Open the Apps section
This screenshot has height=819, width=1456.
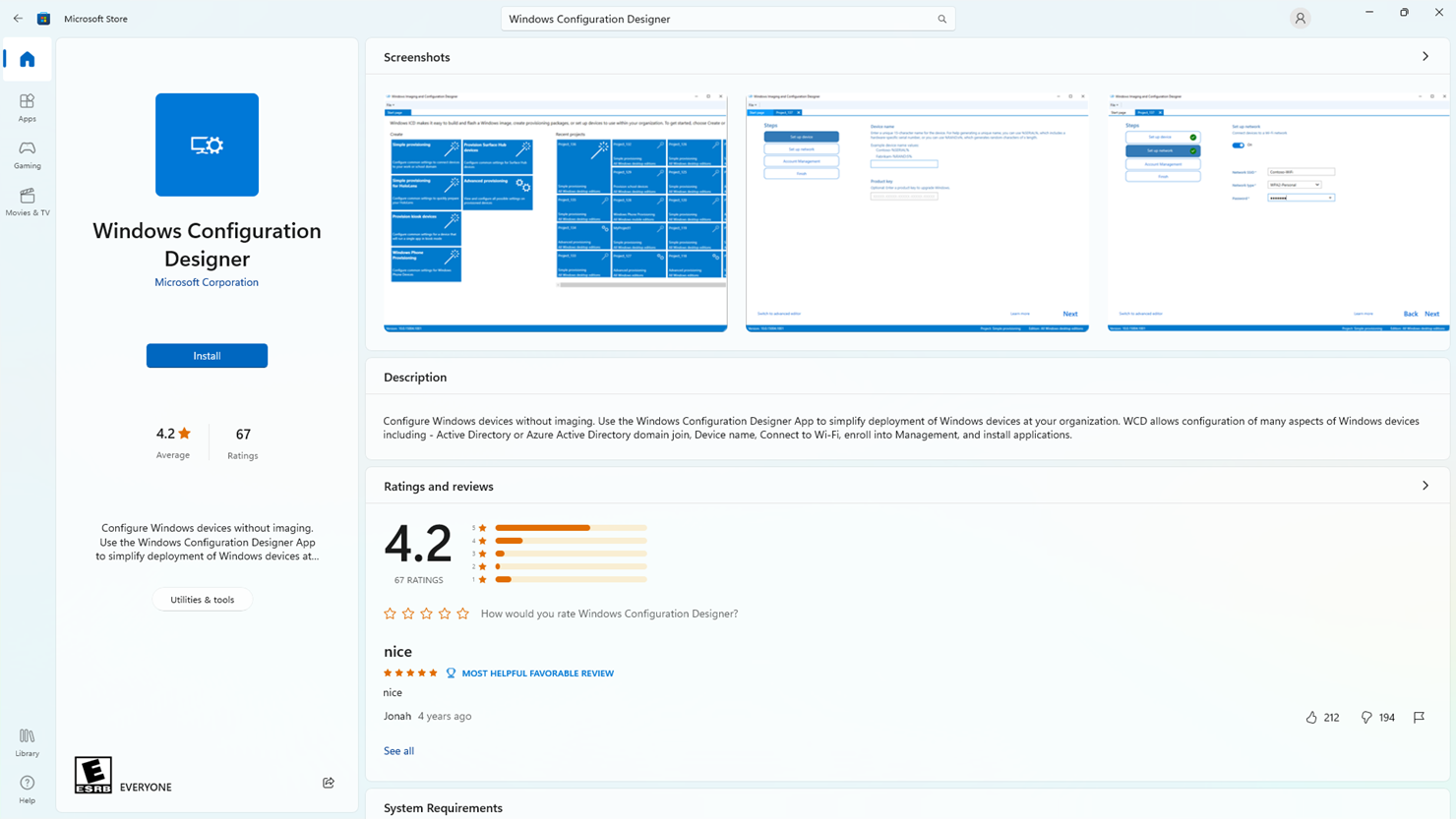click(28, 107)
